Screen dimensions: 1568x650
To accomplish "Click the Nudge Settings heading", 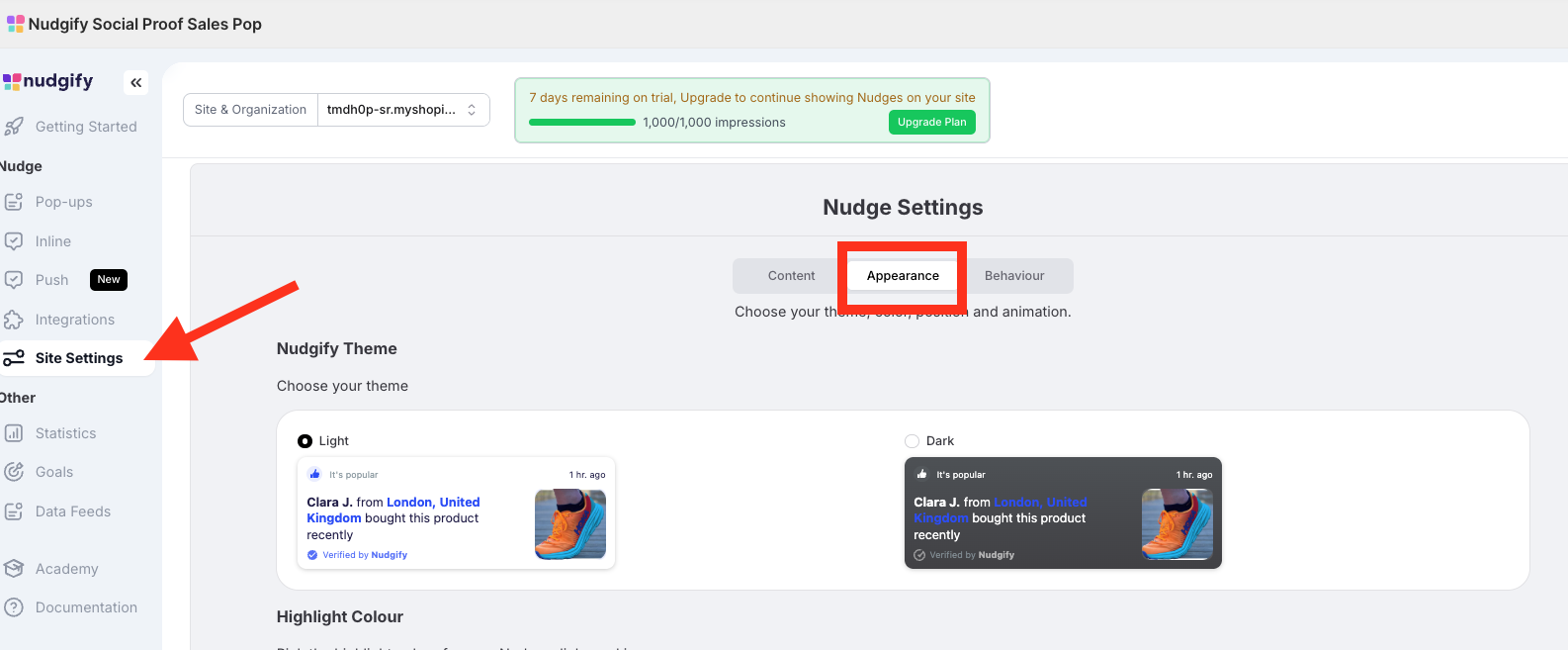I will click(x=903, y=208).
